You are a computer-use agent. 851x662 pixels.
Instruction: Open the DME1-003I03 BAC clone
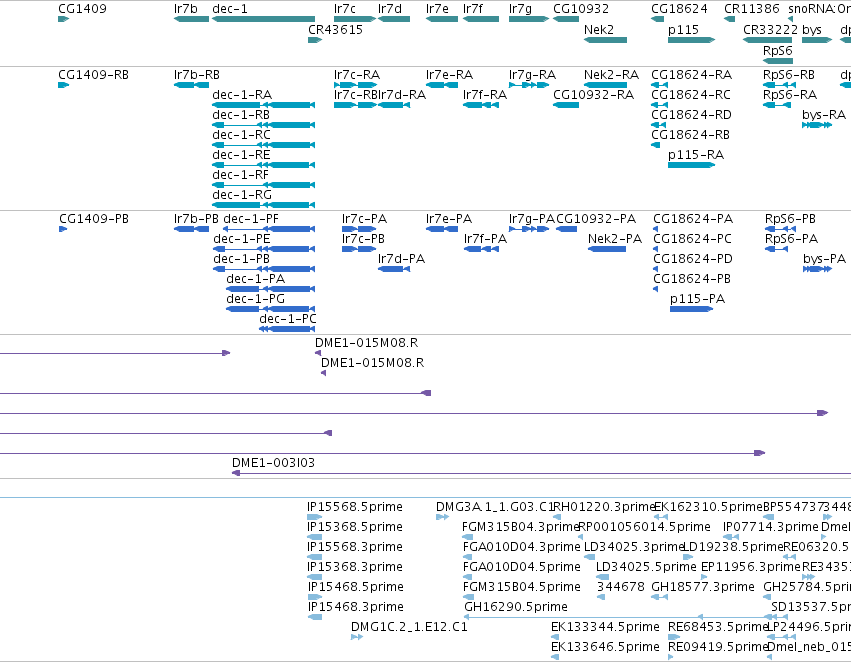[x=541, y=473]
